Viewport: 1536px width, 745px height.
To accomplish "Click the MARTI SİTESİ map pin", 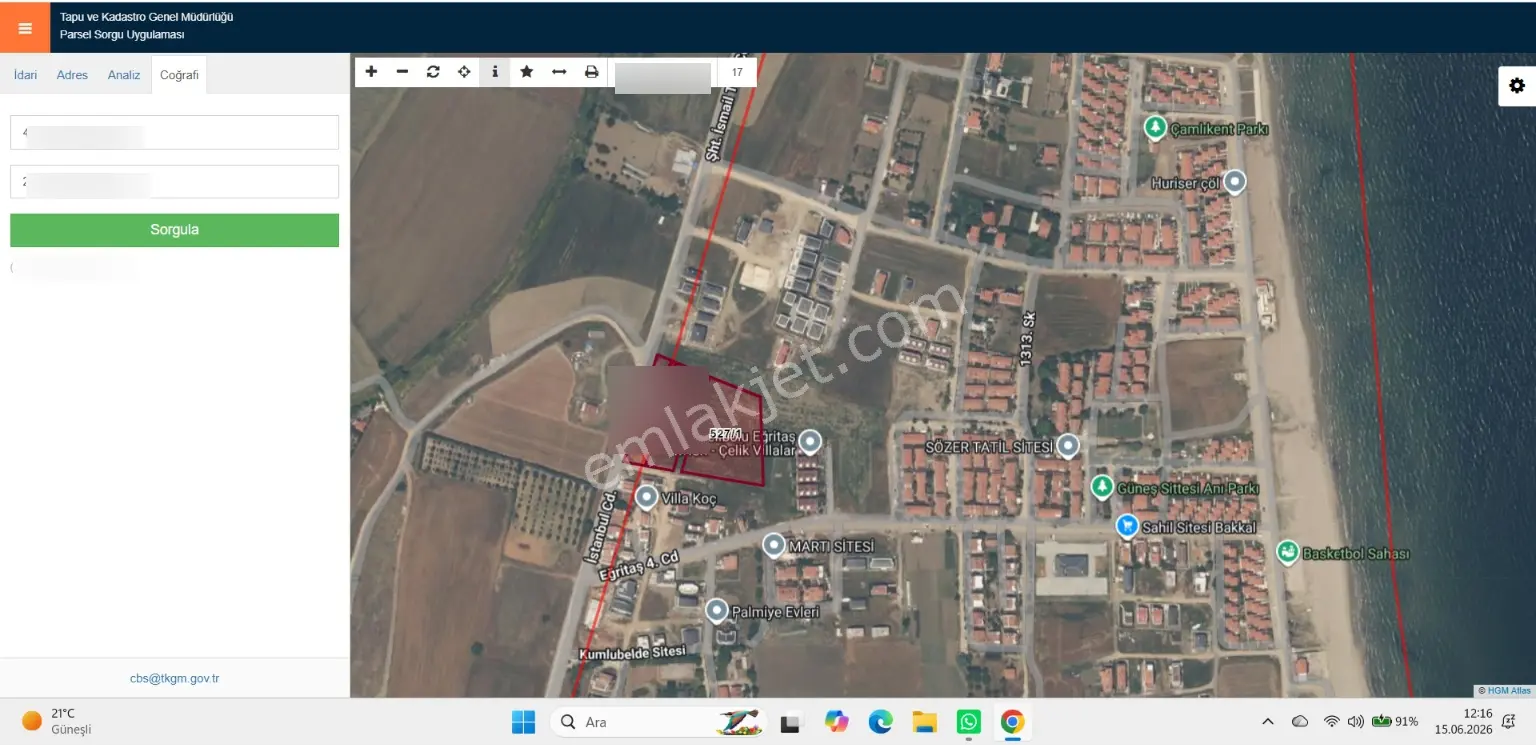I will (774, 545).
